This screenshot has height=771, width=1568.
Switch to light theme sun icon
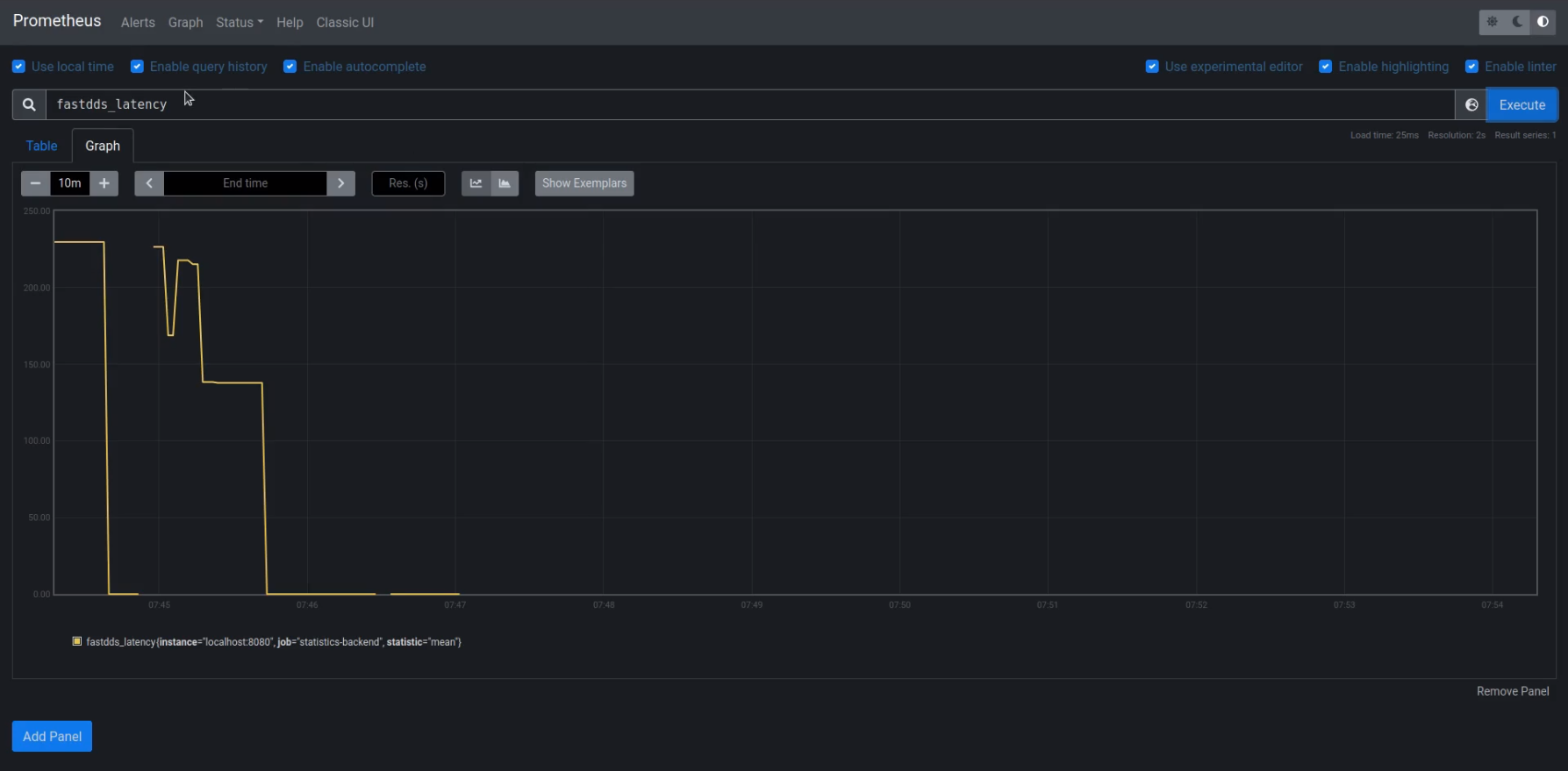coord(1492,22)
